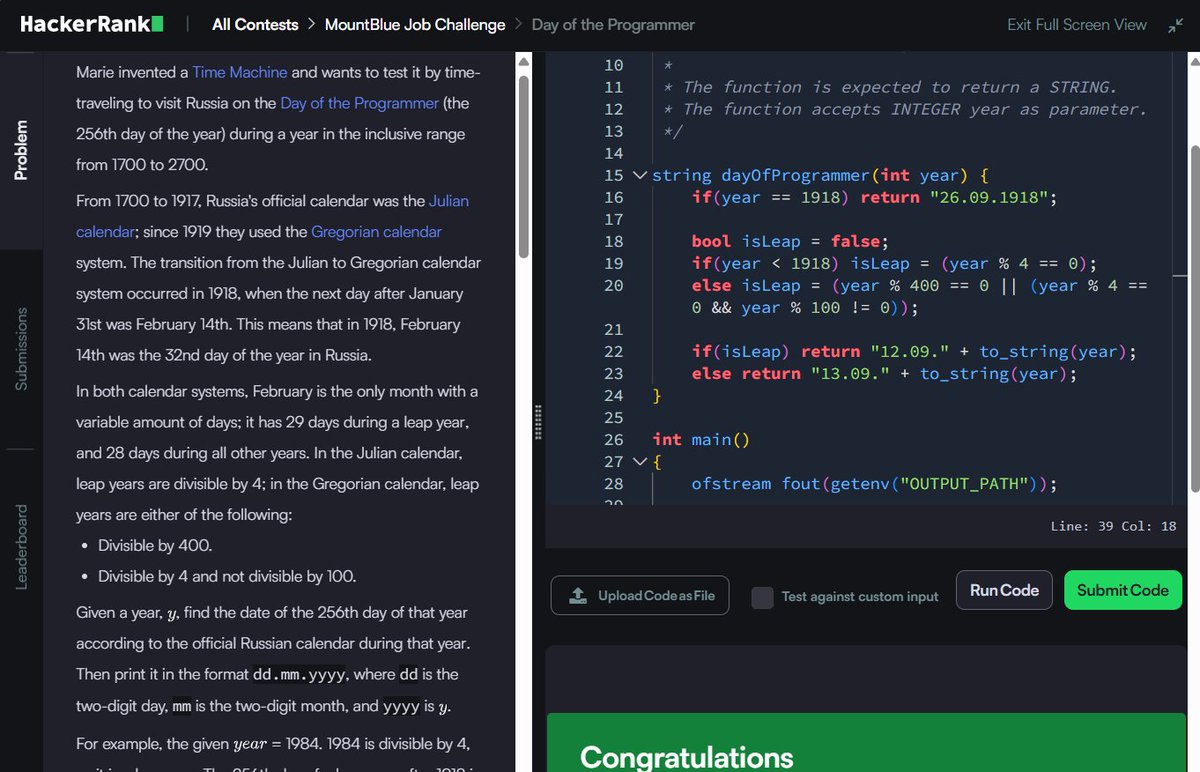Click comment "The function is expected to return a STRING."

tap(900, 87)
